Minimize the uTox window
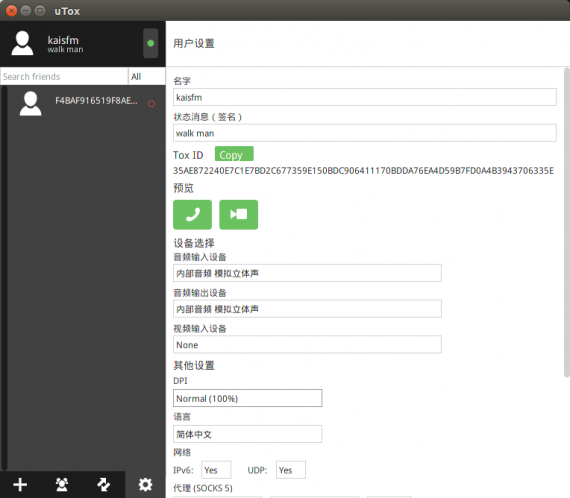The width and height of the screenshot is (570, 498). click(25, 11)
